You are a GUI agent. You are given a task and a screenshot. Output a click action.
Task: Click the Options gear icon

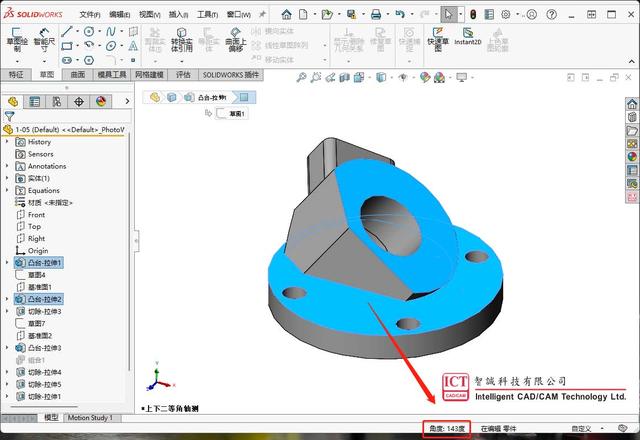(505, 15)
